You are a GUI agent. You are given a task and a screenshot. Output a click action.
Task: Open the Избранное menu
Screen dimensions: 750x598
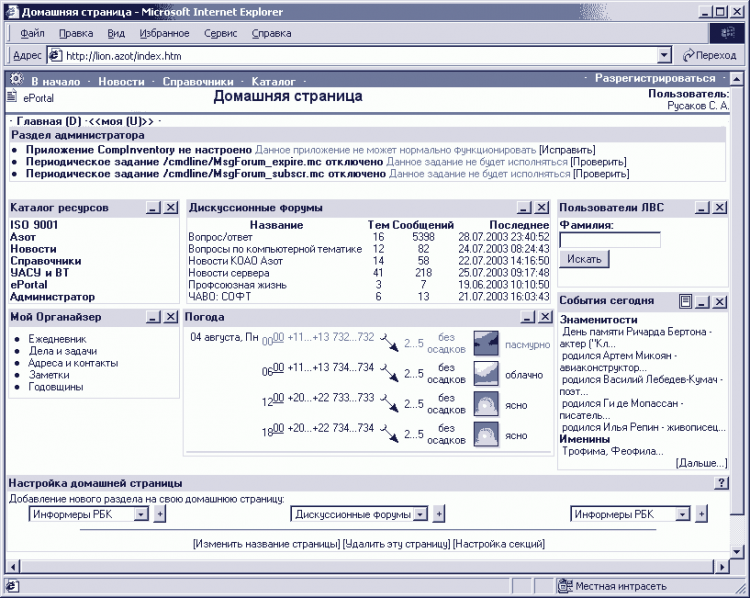(x=164, y=33)
